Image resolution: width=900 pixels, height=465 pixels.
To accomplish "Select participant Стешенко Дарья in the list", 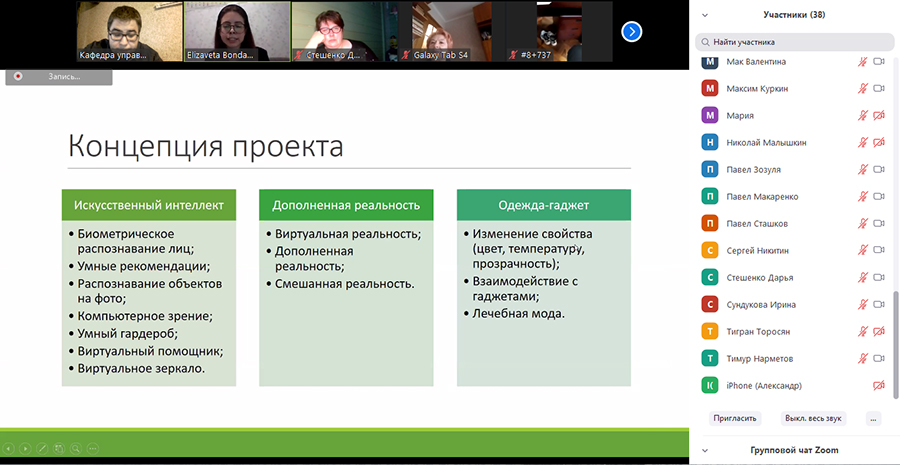I will click(761, 277).
